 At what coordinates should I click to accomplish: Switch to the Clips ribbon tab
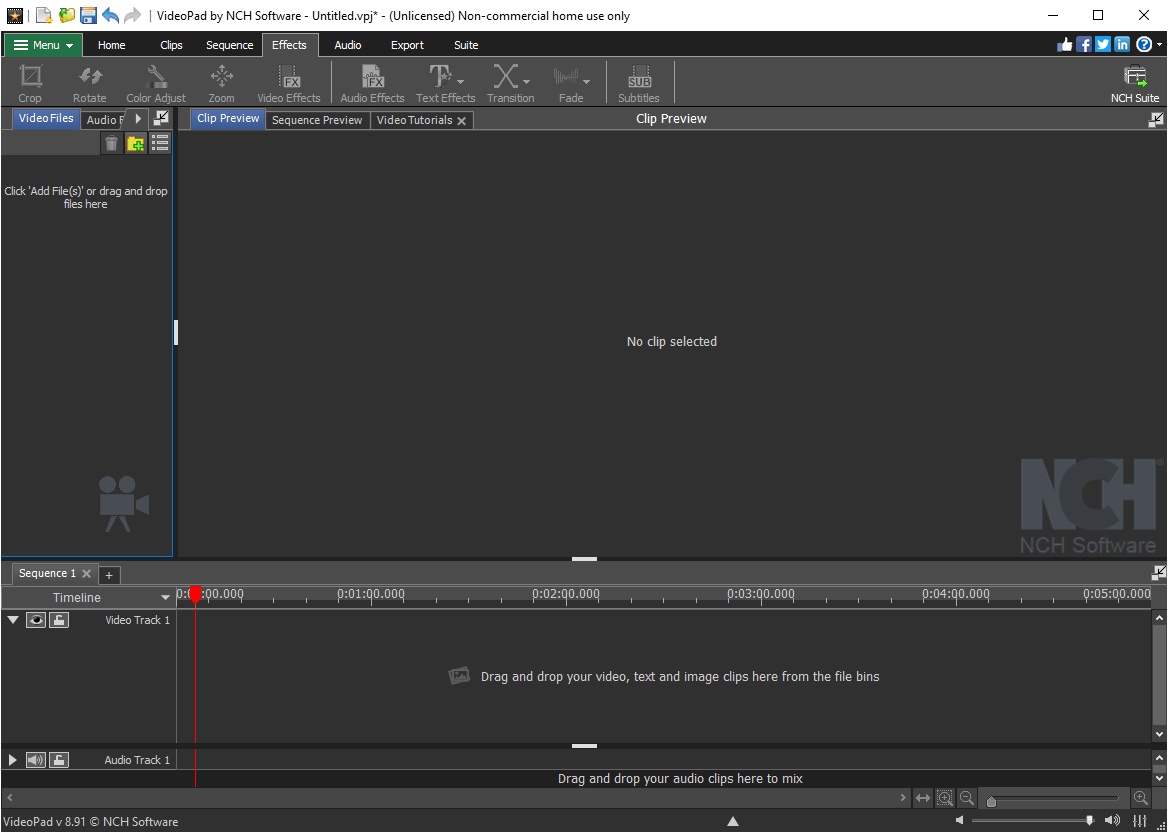171,45
